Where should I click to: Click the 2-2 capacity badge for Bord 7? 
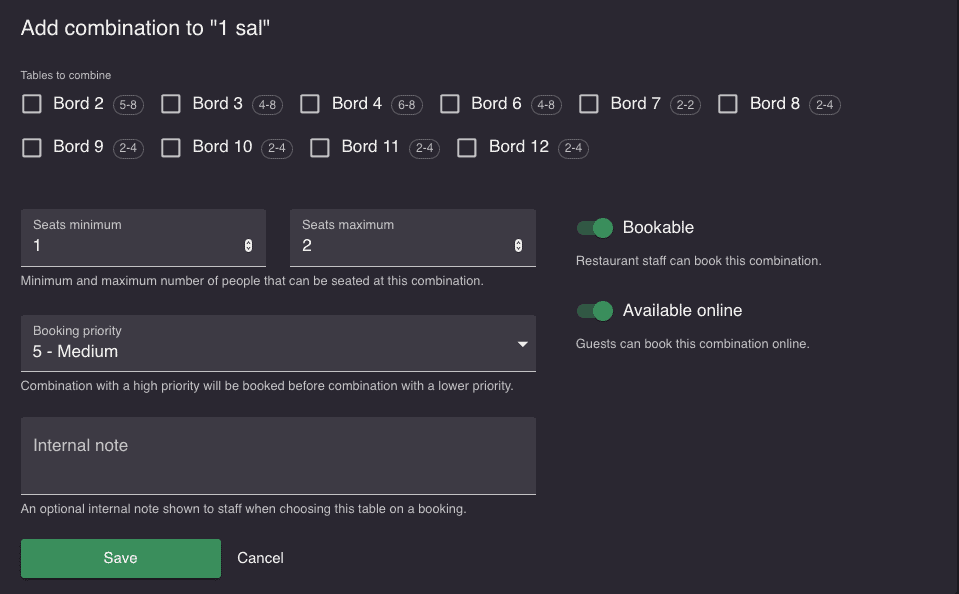pyautogui.click(x=685, y=105)
